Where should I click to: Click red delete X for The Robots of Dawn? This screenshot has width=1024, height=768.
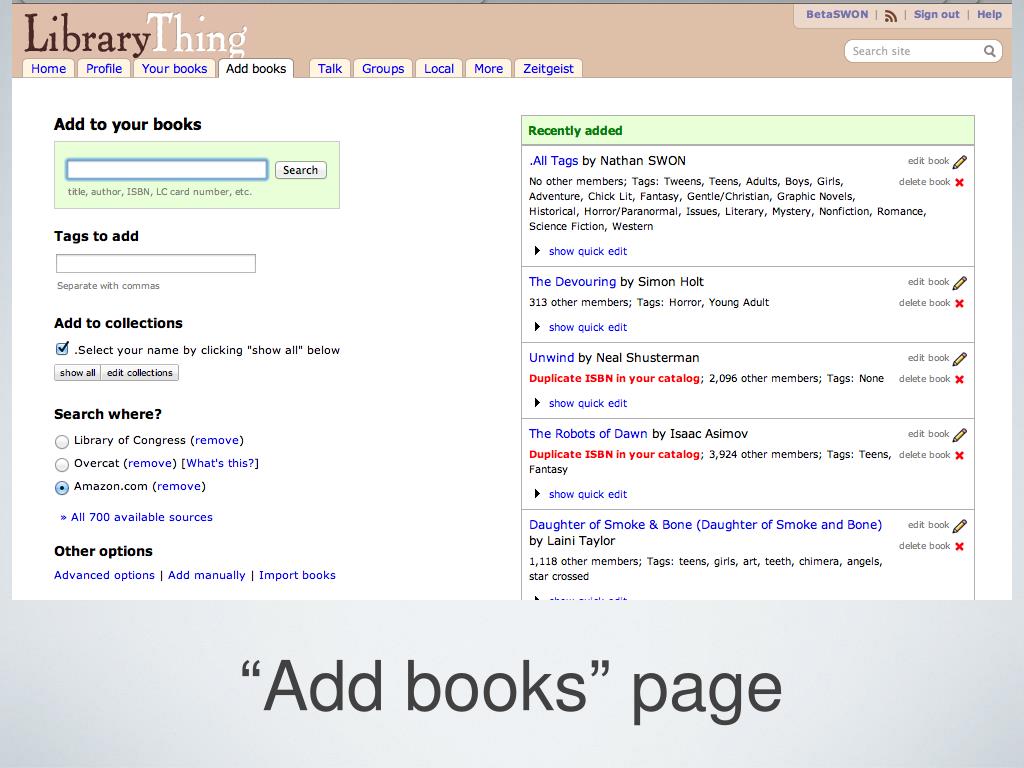tap(959, 455)
